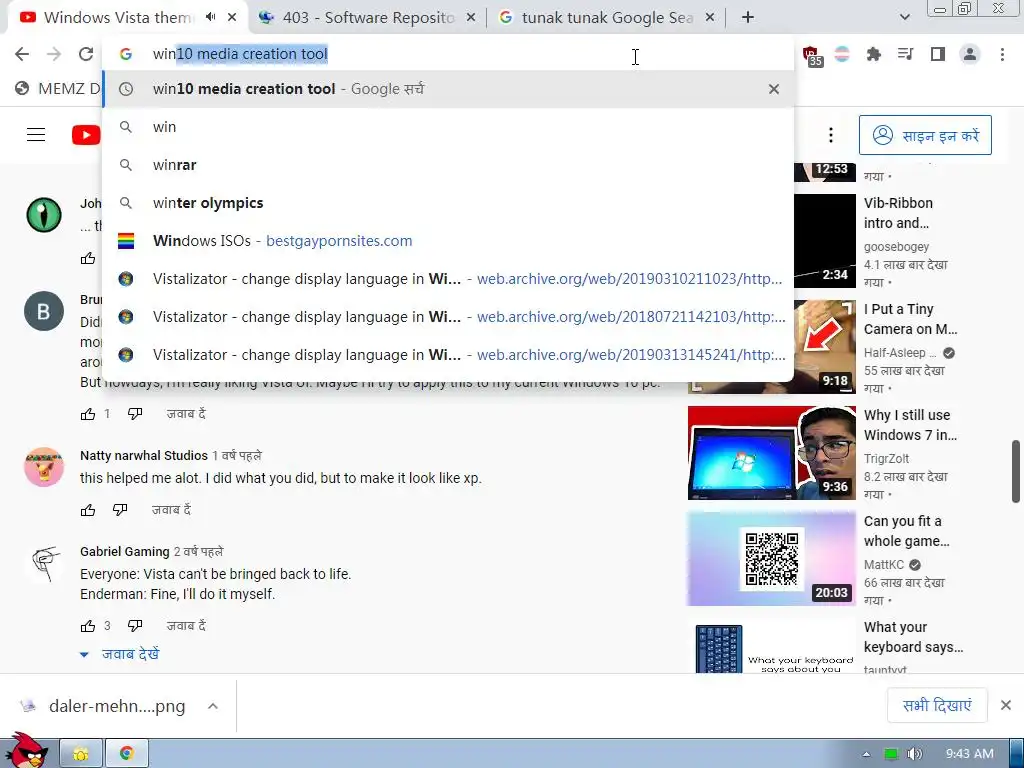
Task: Choose the 'winter olympics' search suggestion
Action: (x=449, y=203)
